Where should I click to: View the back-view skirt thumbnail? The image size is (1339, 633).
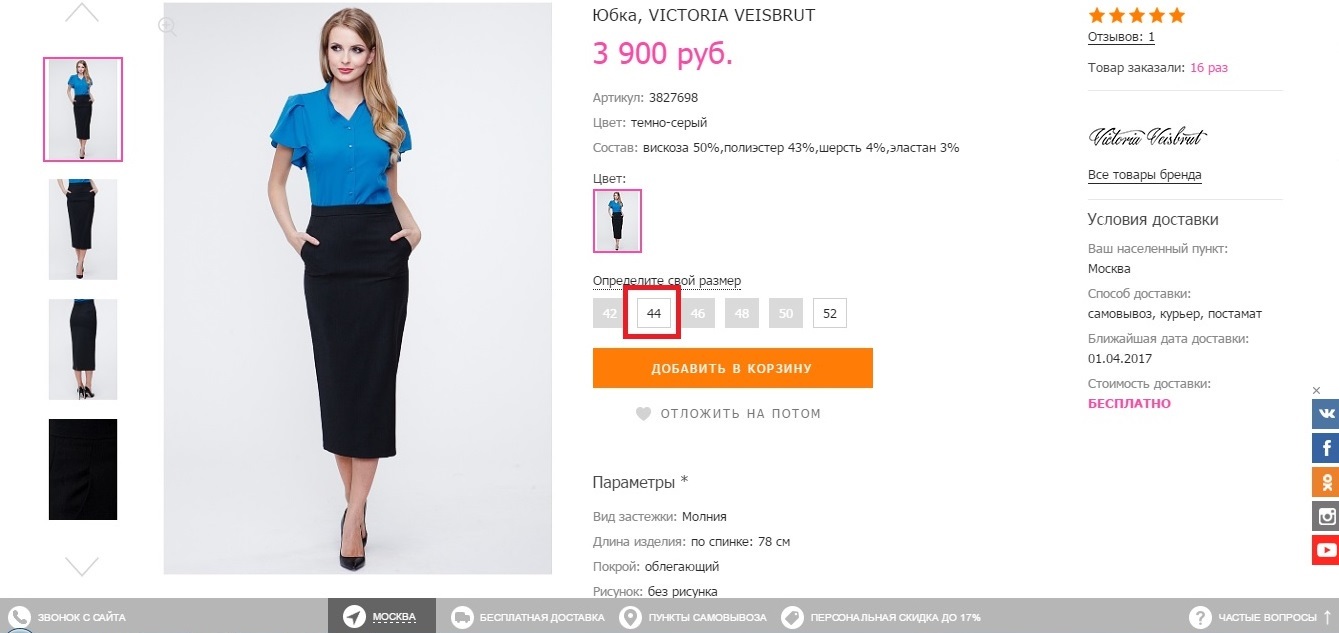pyautogui.click(x=83, y=349)
